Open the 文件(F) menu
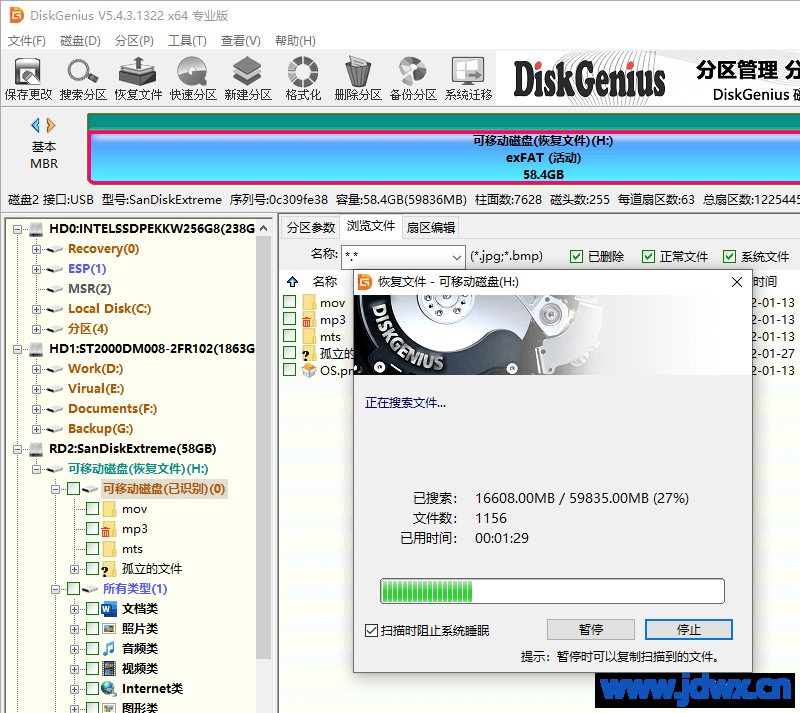800x713 pixels. point(27,41)
